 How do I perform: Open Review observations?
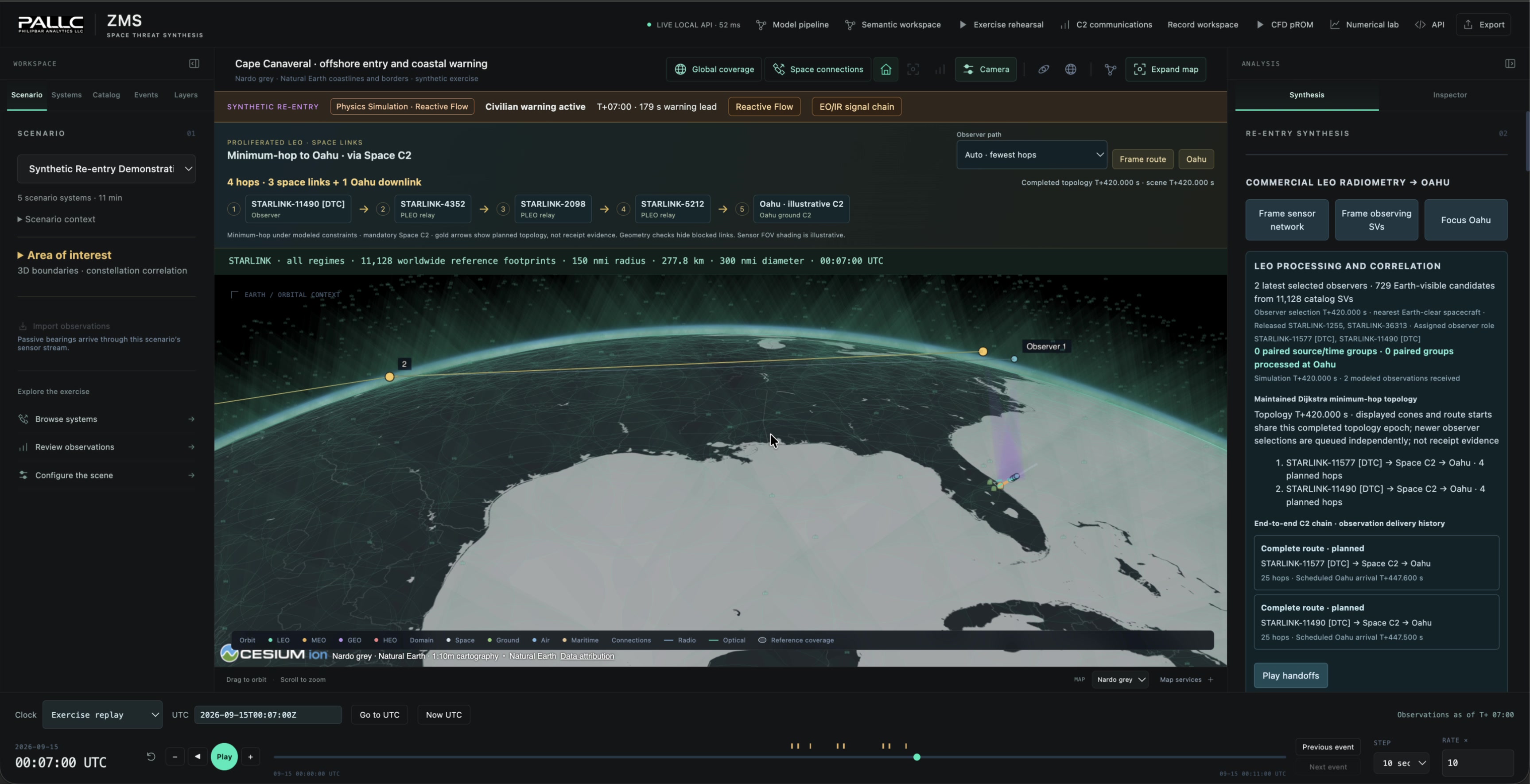point(106,447)
